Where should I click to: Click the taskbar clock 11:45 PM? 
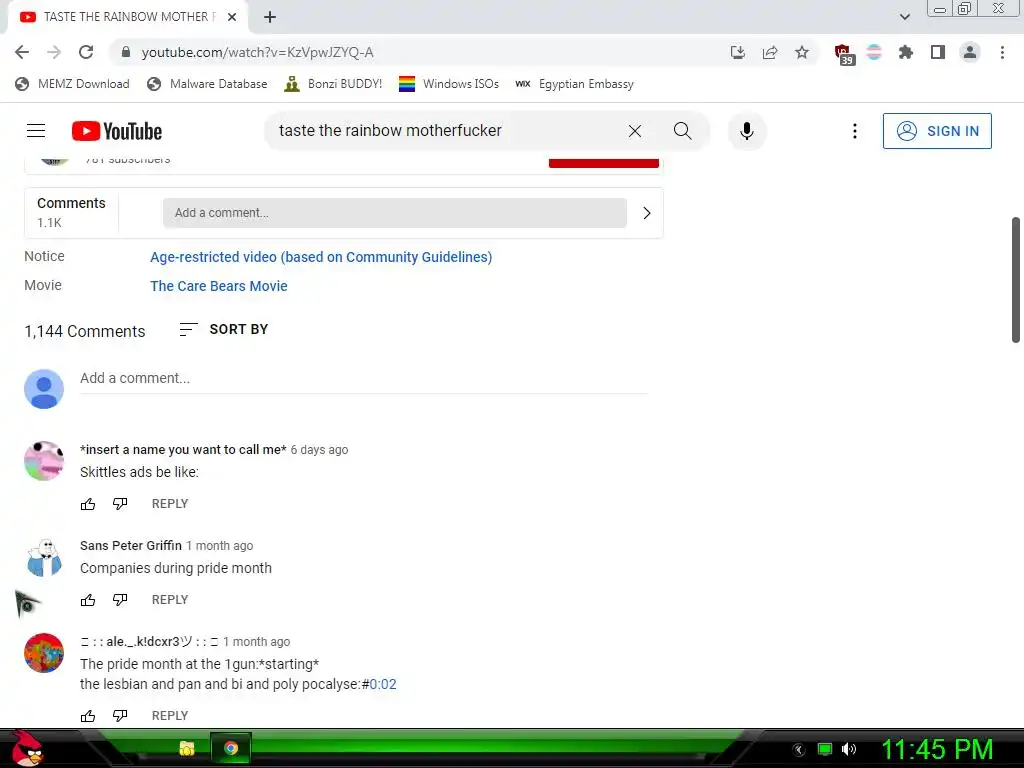pyautogui.click(x=937, y=749)
